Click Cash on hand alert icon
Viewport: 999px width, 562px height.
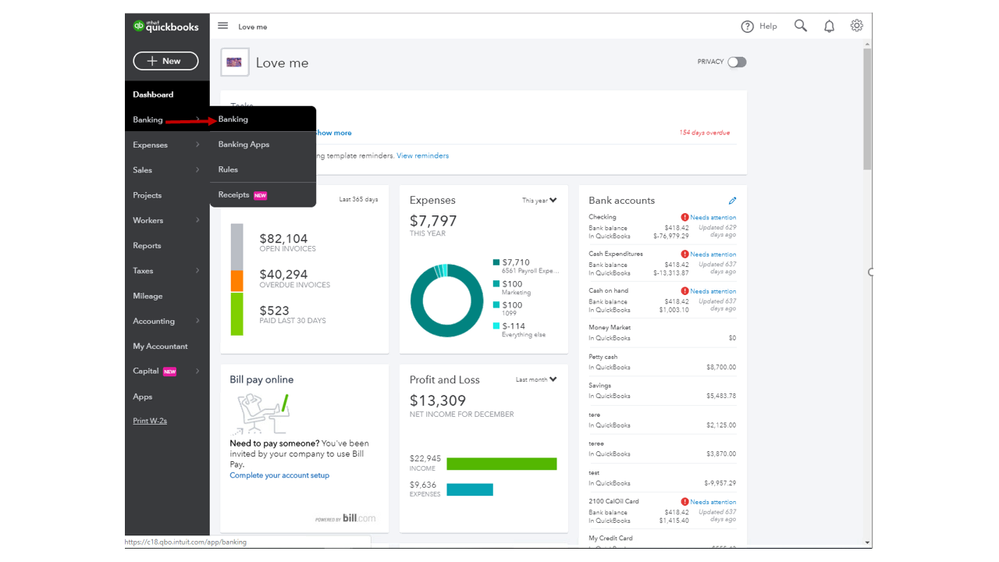[x=684, y=291]
